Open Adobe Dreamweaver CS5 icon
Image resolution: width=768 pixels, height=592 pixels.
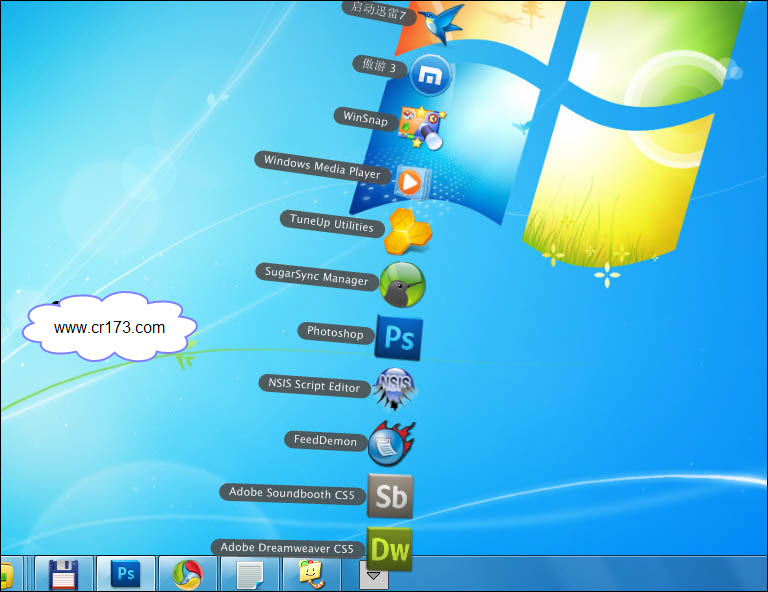389,549
